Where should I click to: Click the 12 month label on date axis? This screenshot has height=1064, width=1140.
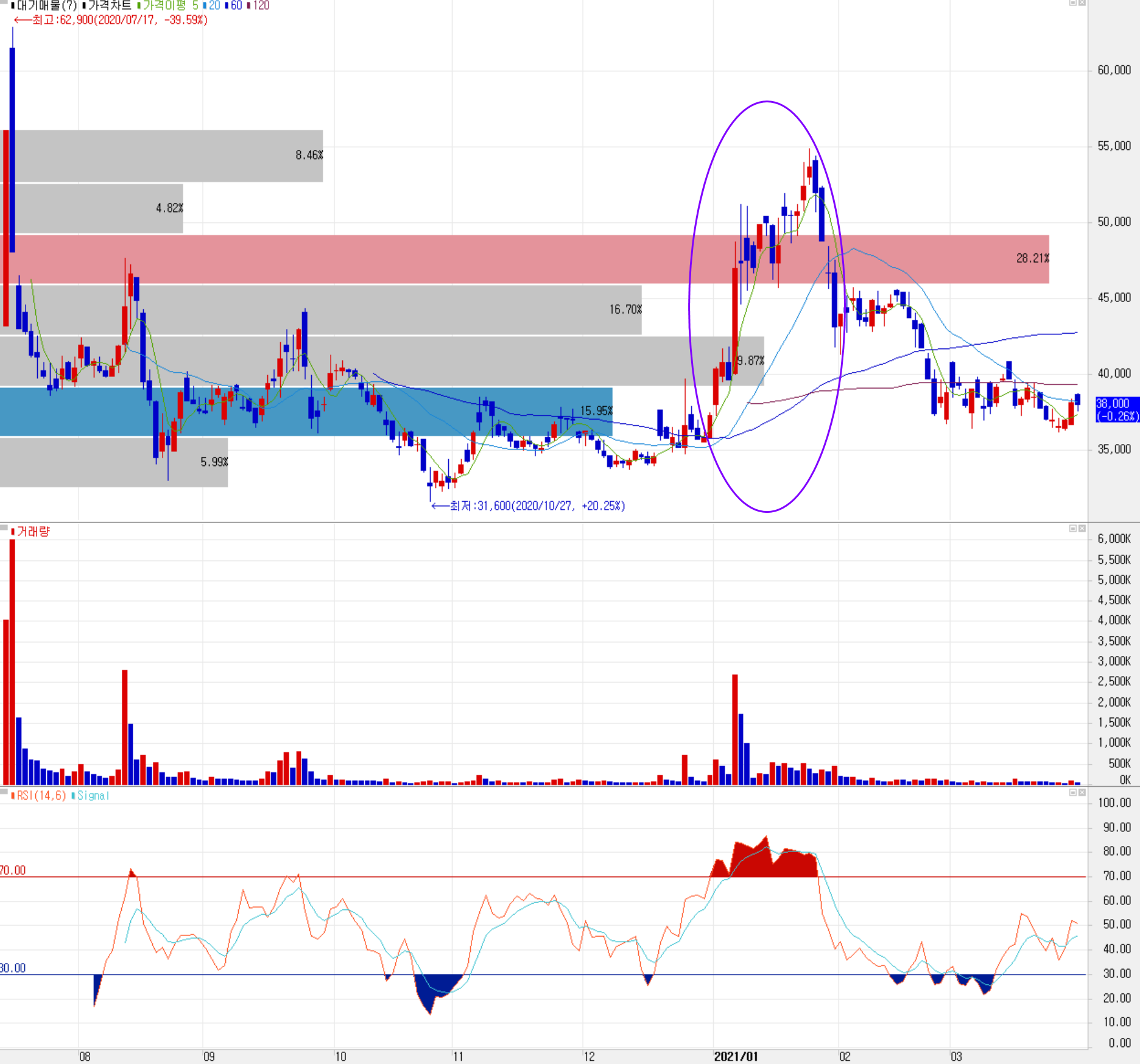(x=589, y=1057)
